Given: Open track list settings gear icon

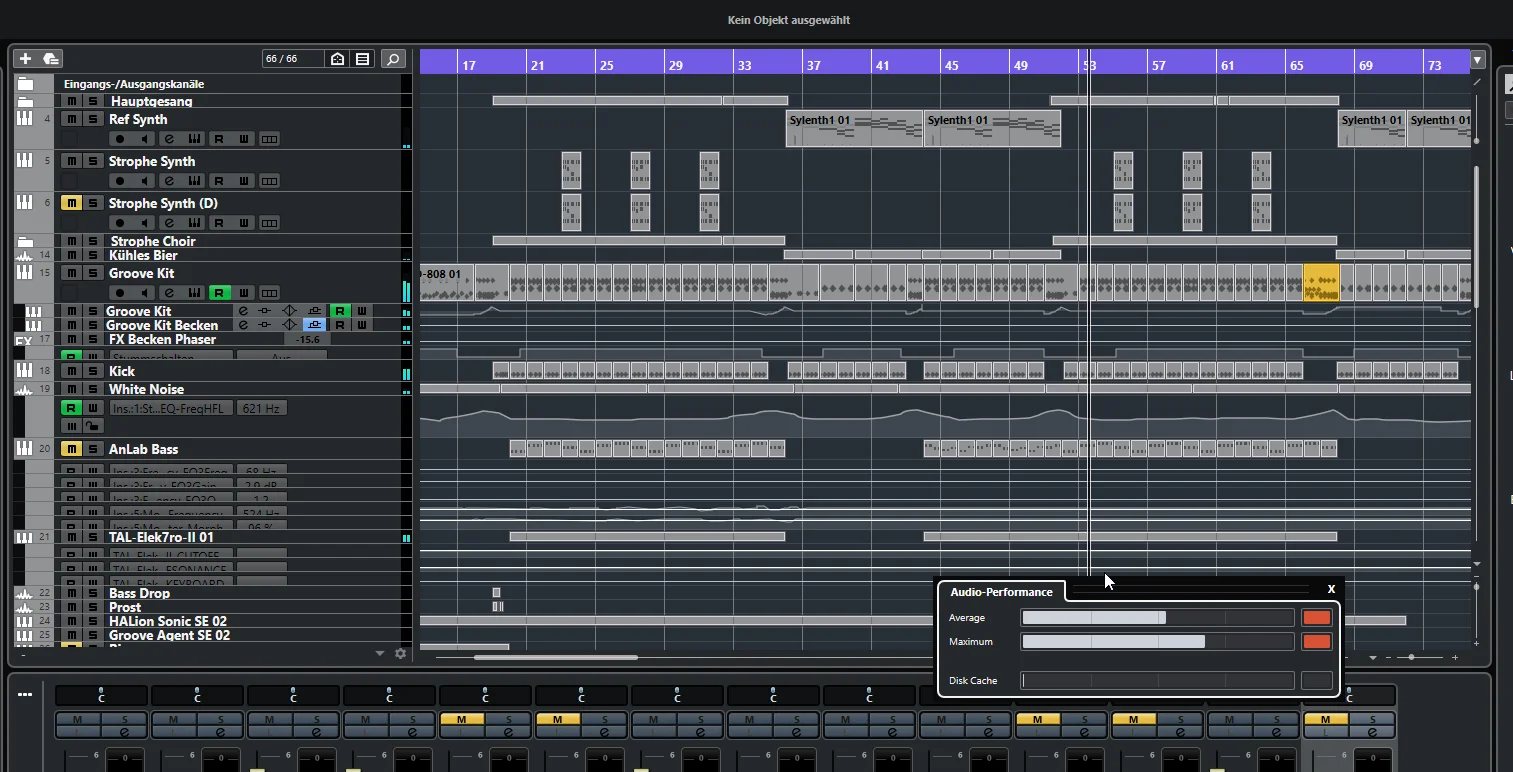Looking at the screenshot, I should 401,653.
